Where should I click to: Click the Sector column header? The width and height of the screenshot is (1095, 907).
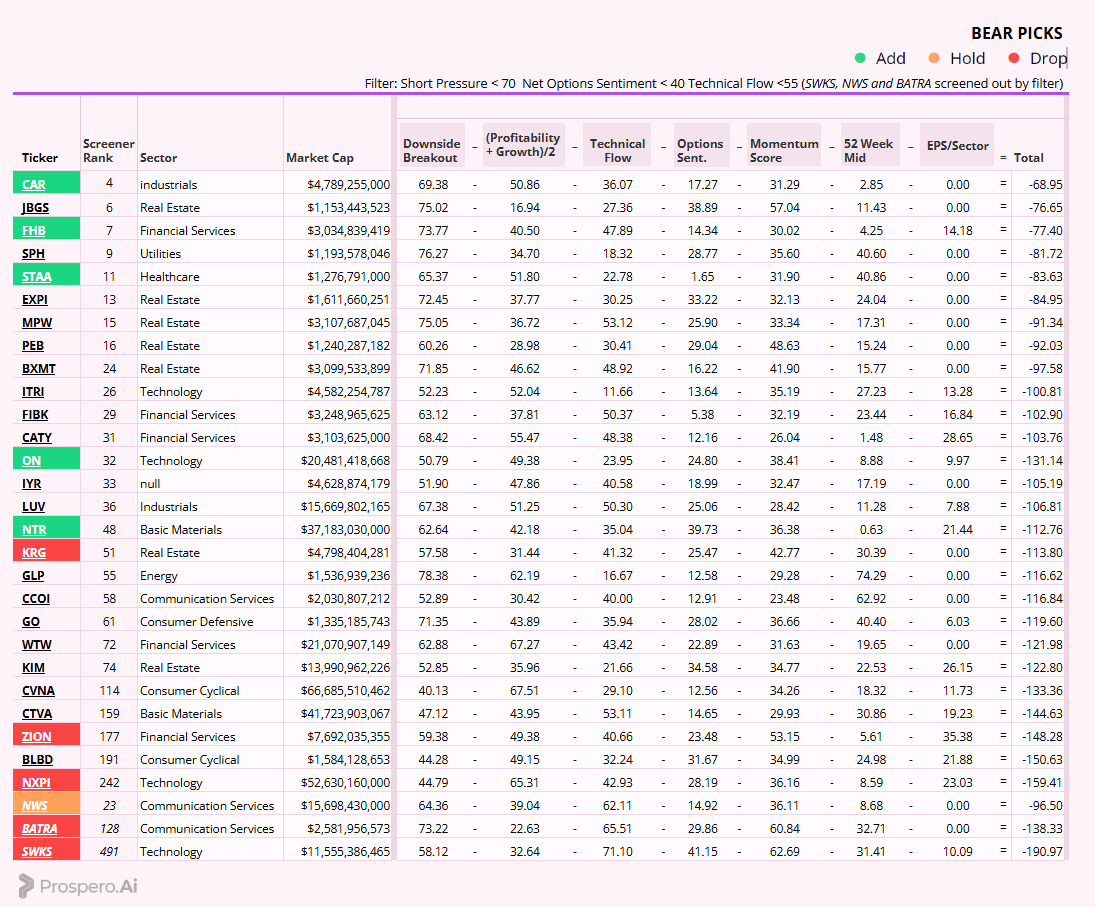pos(159,158)
